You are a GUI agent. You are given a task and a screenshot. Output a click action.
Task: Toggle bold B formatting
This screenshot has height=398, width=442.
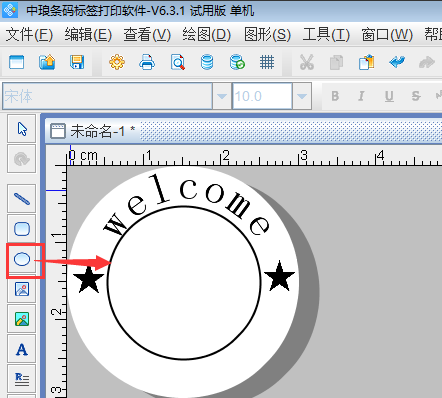coord(335,96)
